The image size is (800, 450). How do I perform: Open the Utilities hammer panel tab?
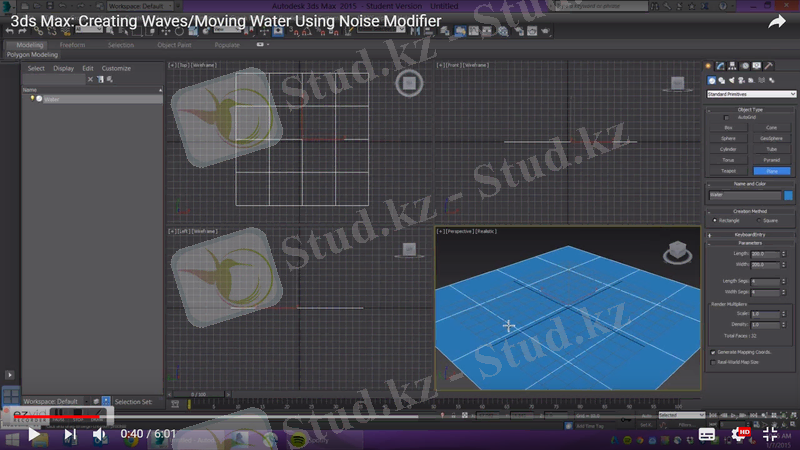pos(768,66)
